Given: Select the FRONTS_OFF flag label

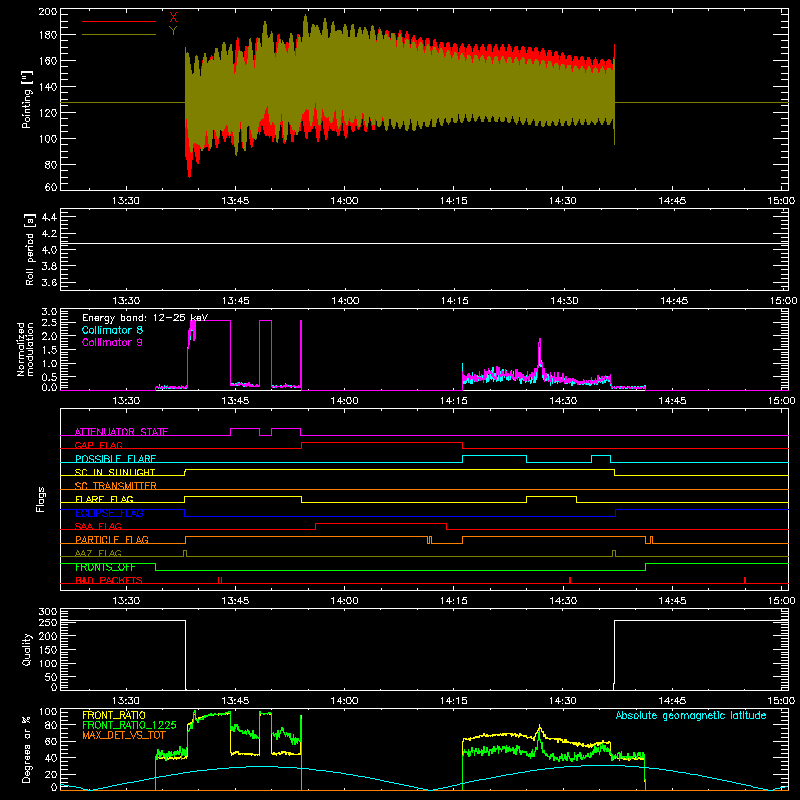Looking at the screenshot, I should tap(105, 567).
